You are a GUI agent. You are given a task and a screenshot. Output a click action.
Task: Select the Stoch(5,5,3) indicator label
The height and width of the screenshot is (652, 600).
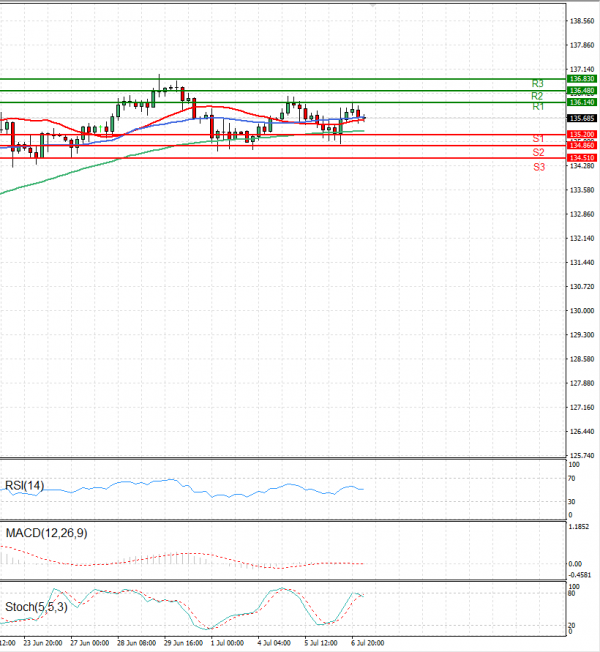pos(37,607)
